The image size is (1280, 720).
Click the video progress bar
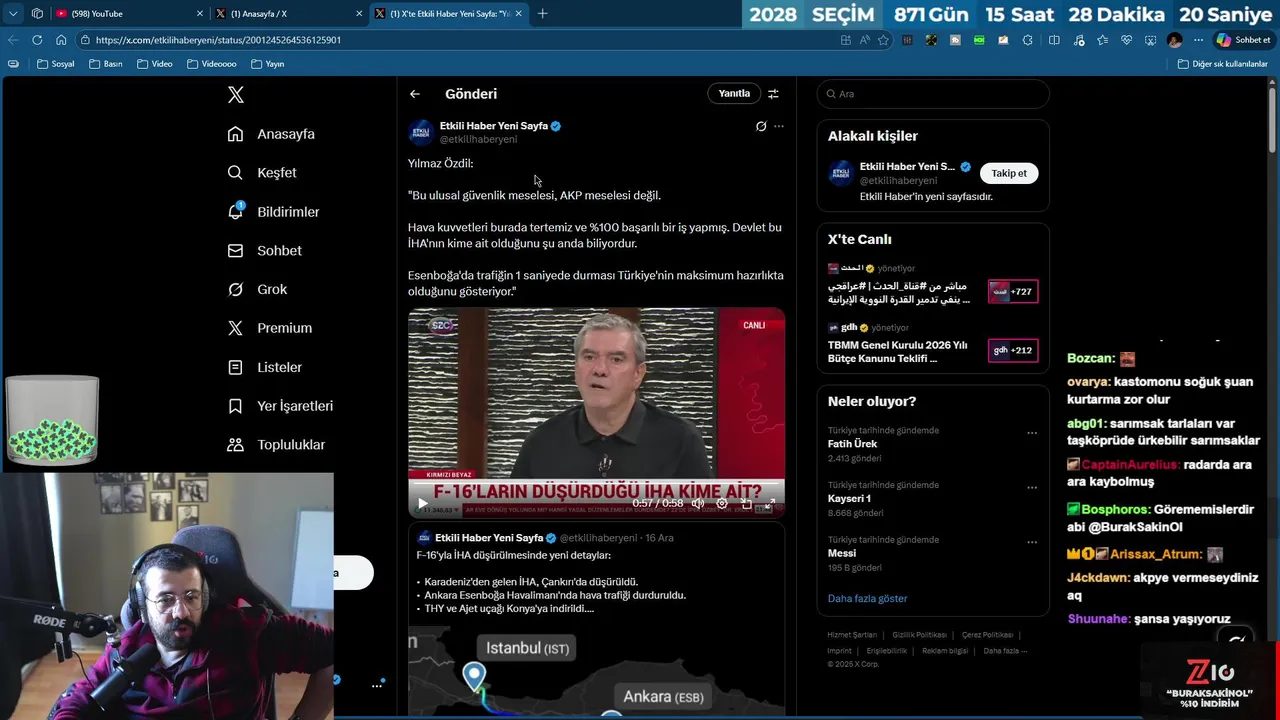coord(596,483)
